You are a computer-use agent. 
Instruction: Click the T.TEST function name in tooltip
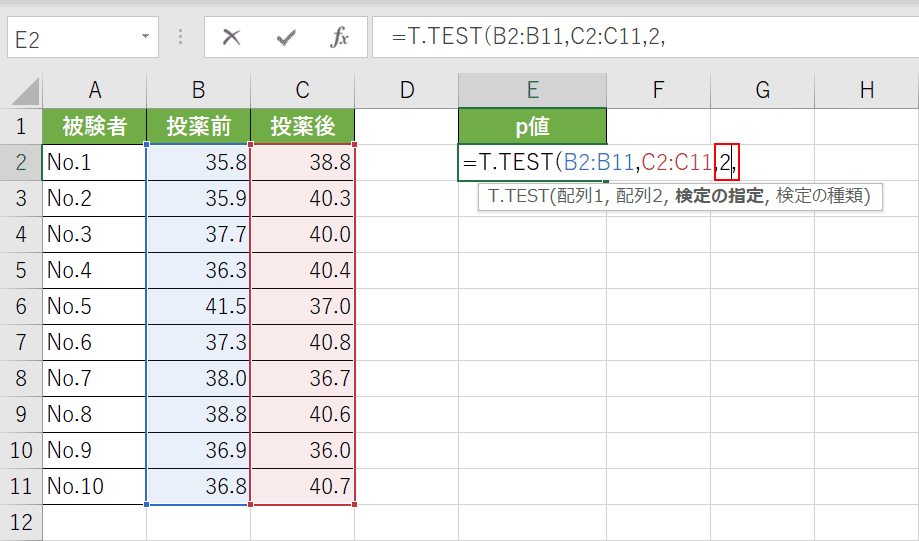point(518,196)
